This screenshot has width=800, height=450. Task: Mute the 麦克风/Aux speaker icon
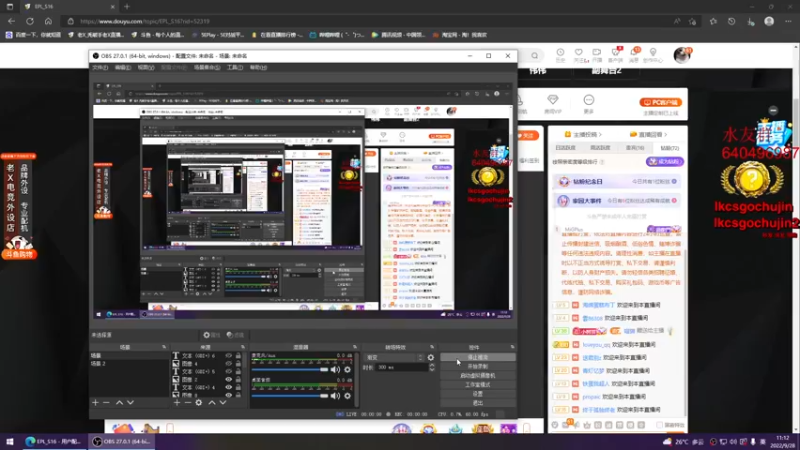coord(335,369)
